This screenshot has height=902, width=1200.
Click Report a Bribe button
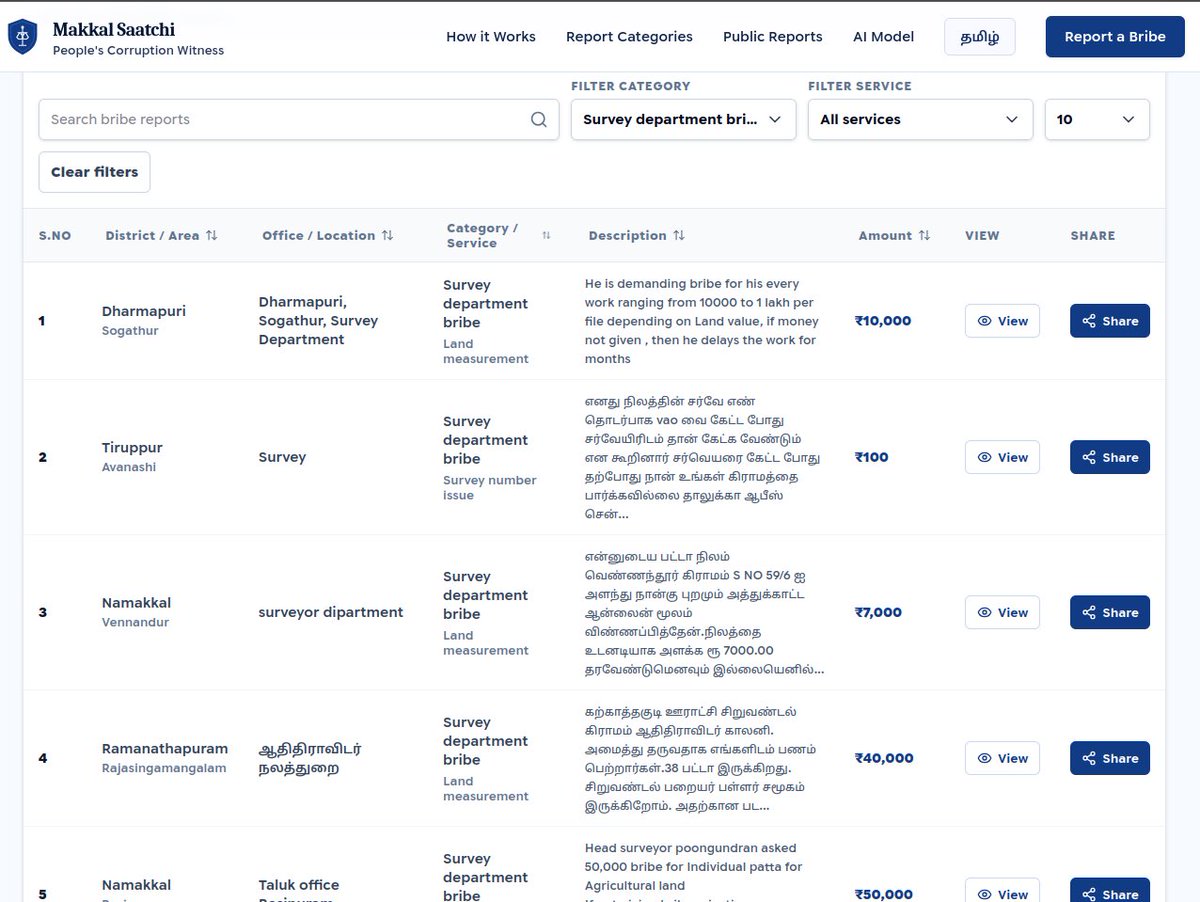point(1115,37)
